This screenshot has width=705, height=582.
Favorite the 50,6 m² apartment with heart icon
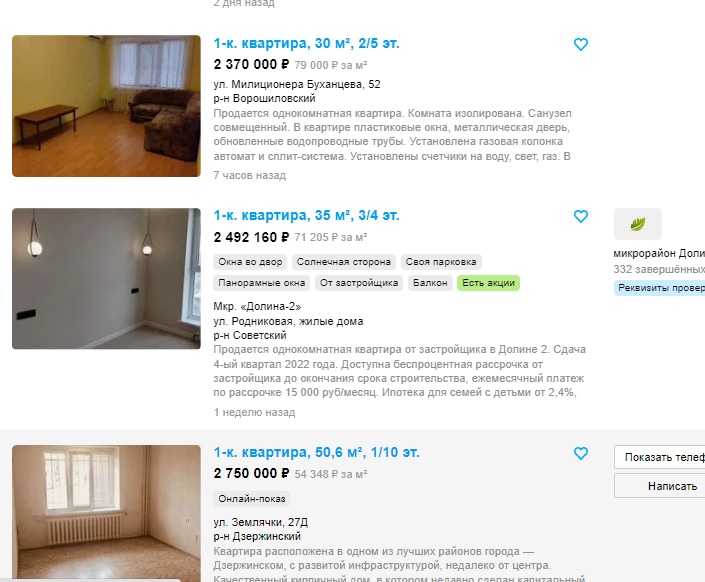point(580,453)
